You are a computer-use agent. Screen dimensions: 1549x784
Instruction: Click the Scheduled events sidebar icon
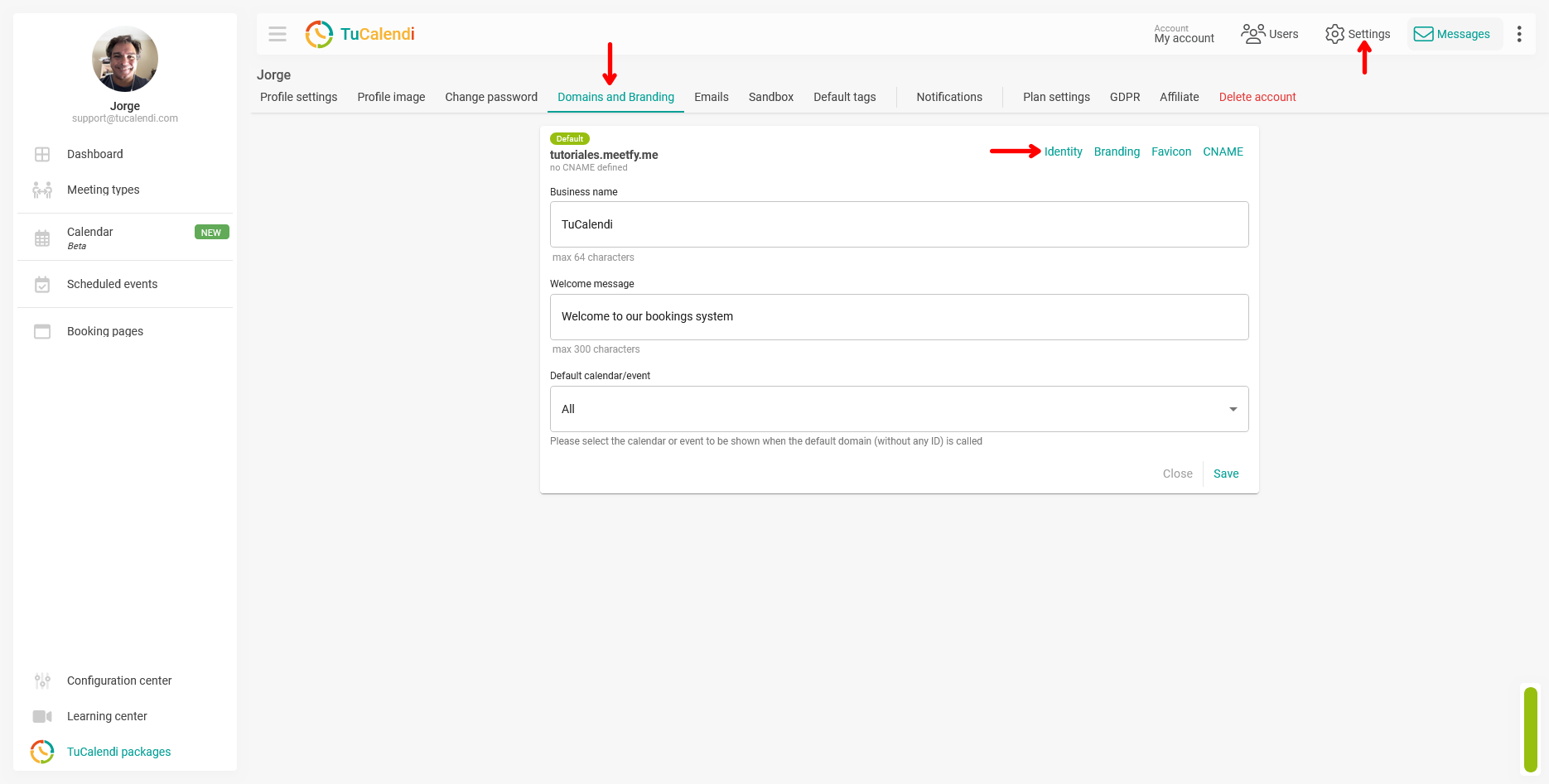[x=42, y=284]
